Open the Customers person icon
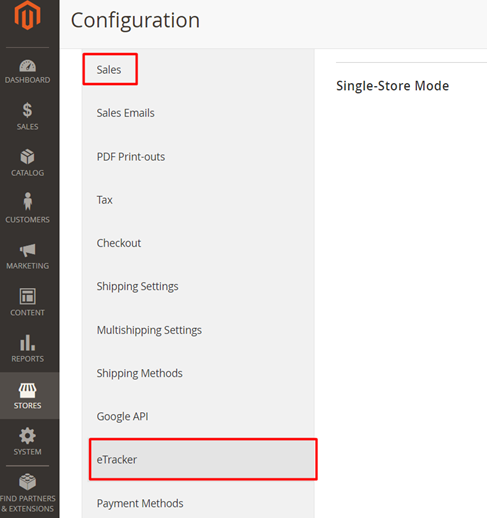Viewport: 487px width, 518px height. point(28,201)
